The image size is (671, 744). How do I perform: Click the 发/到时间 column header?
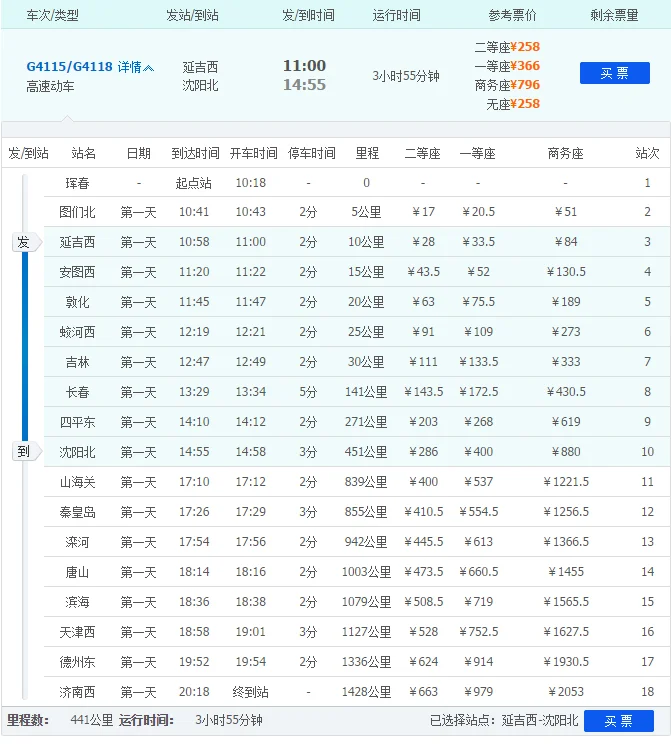(308, 16)
